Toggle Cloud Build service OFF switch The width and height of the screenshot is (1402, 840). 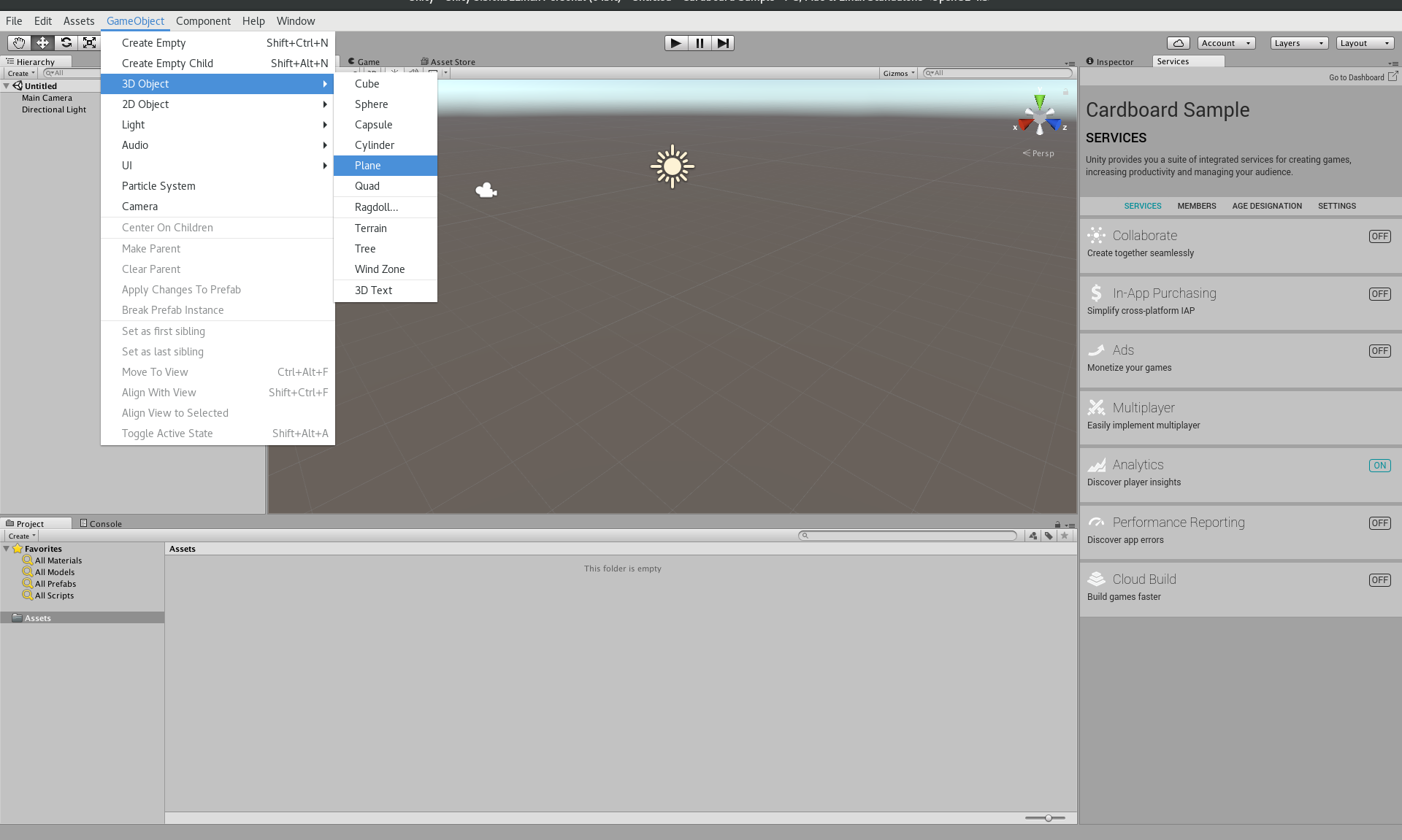coord(1379,580)
